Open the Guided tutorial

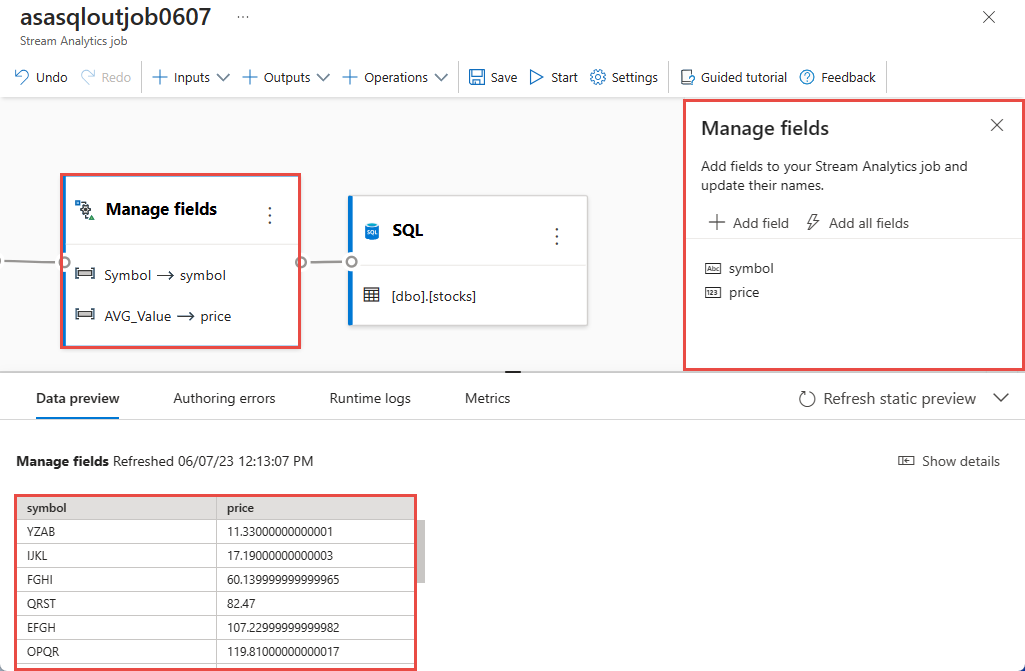(x=733, y=76)
